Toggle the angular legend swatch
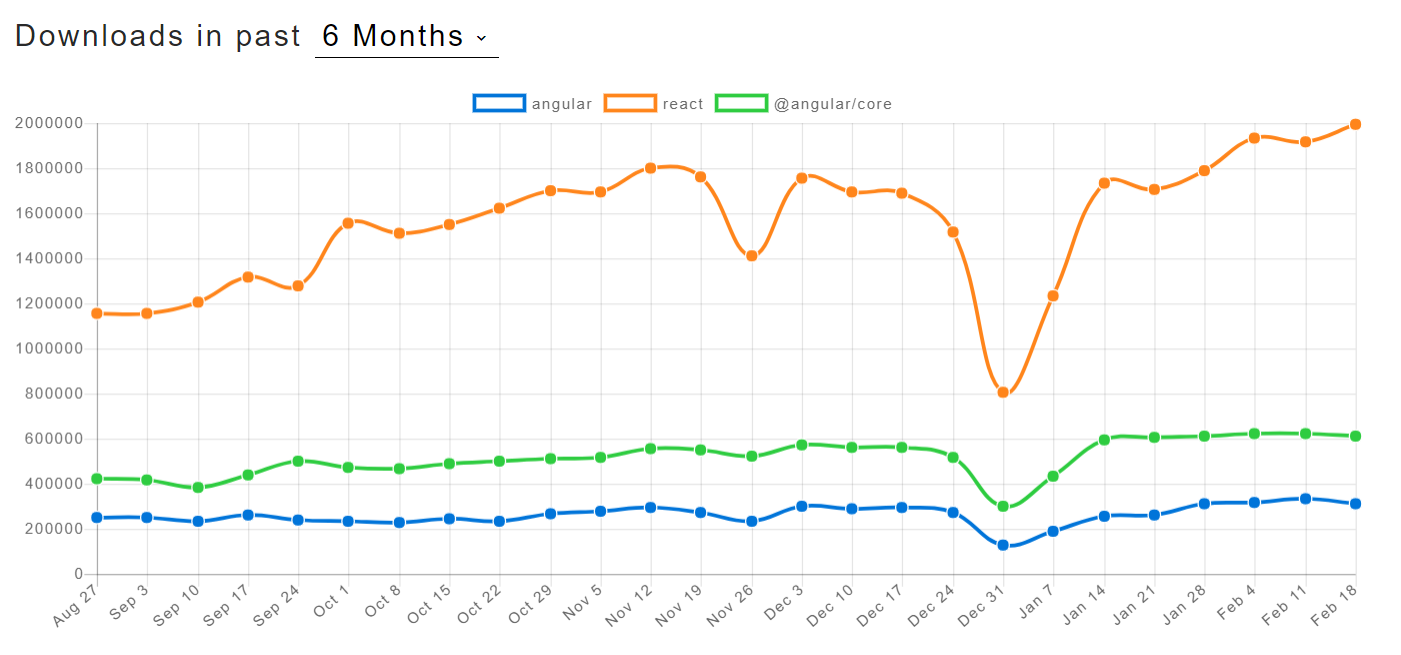The width and height of the screenshot is (1401, 655). (498, 103)
